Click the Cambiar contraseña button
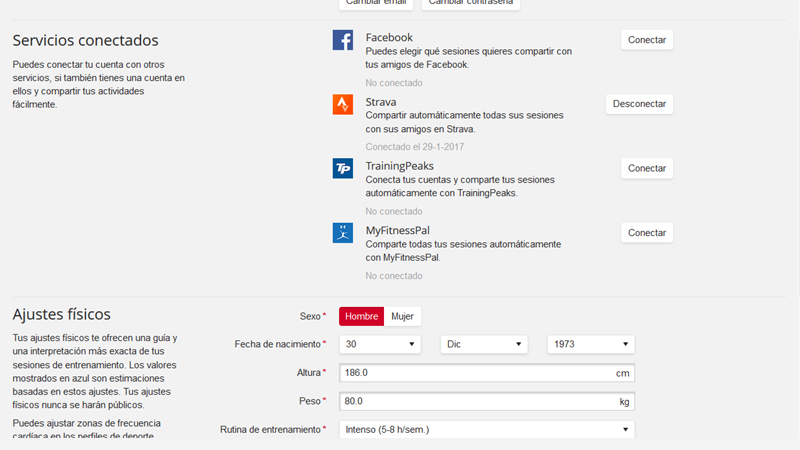The image size is (800, 450). point(471,3)
